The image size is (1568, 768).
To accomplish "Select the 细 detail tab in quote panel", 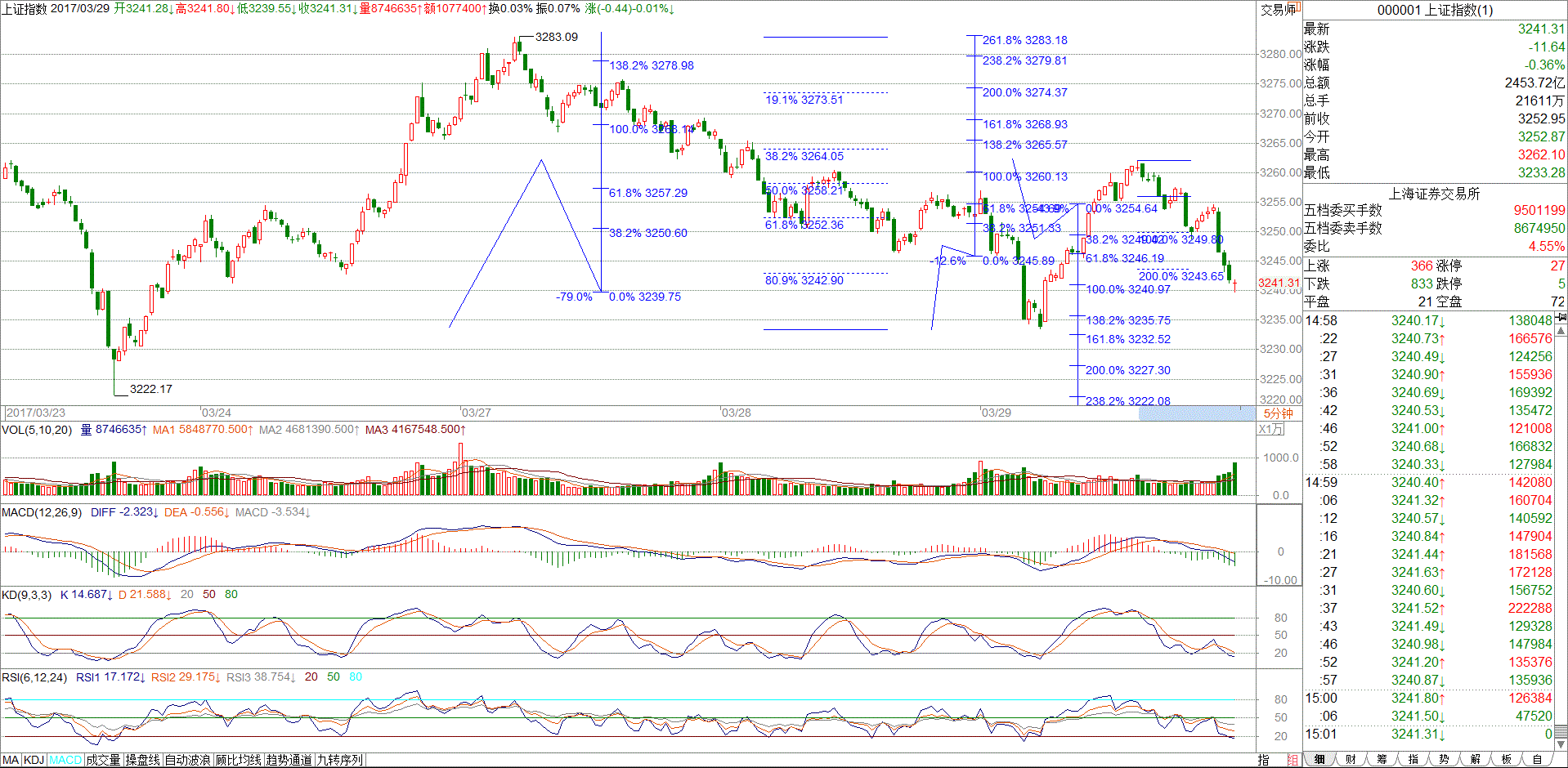I will click(x=1319, y=760).
